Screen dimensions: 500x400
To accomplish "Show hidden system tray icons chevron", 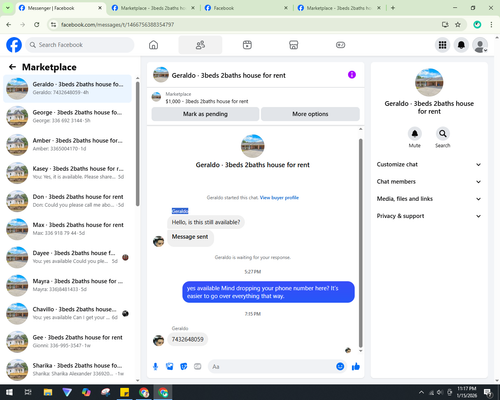I will (421, 392).
